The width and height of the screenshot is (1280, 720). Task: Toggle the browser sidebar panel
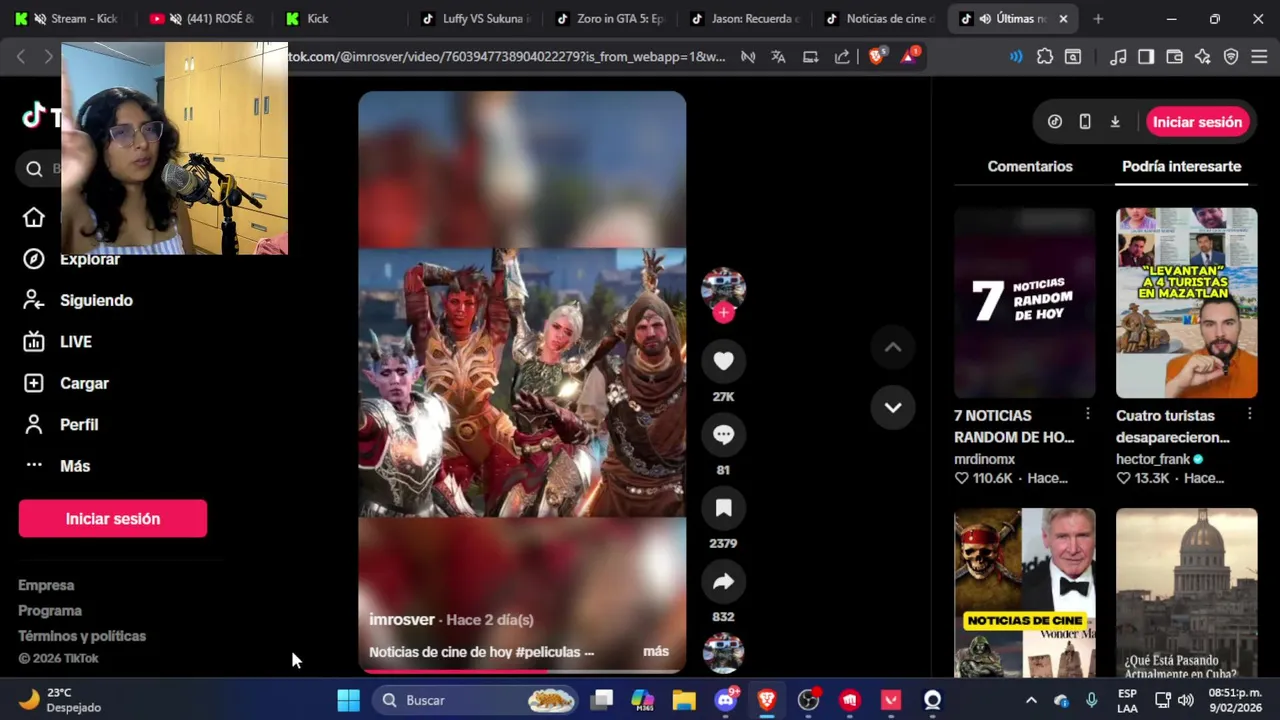tap(1147, 57)
